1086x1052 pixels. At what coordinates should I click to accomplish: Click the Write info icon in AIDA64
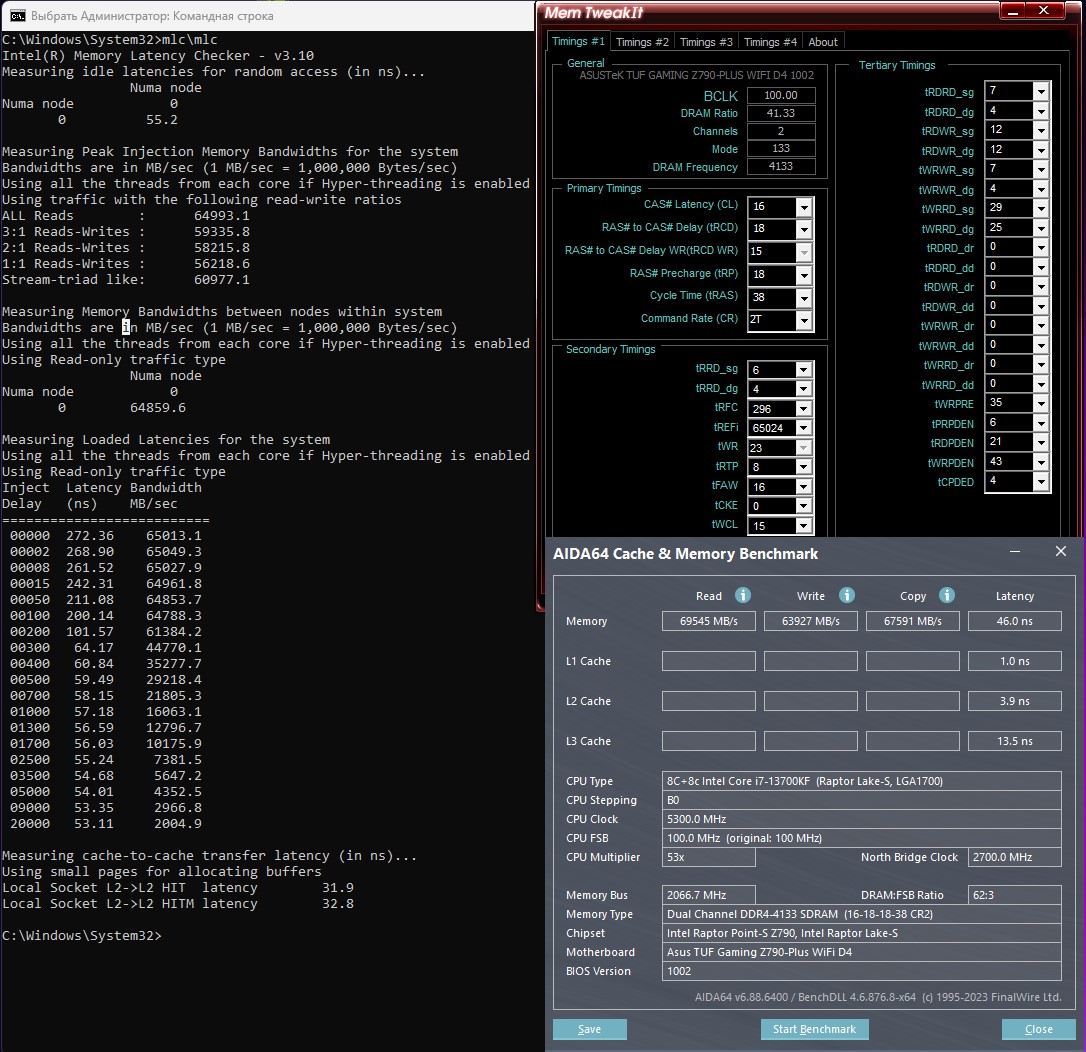(846, 595)
